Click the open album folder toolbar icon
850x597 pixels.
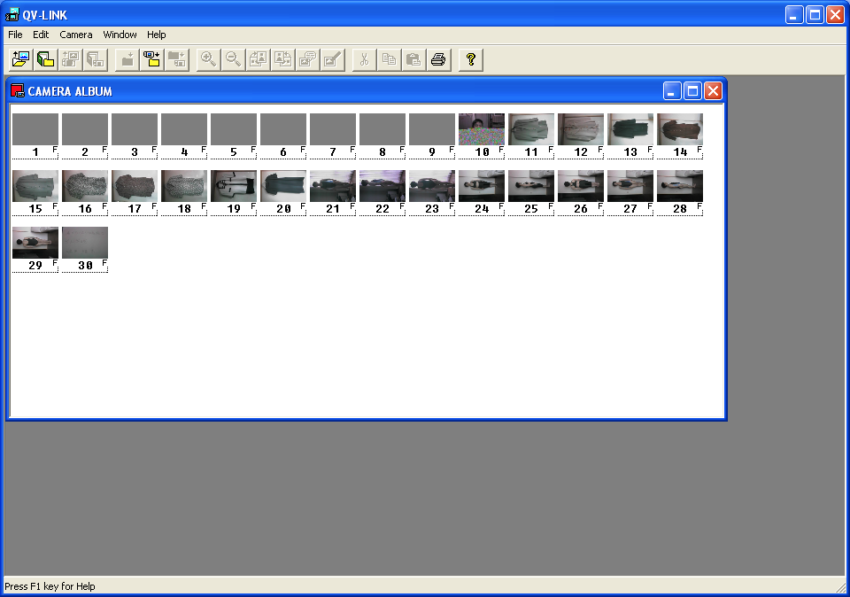(x=46, y=59)
